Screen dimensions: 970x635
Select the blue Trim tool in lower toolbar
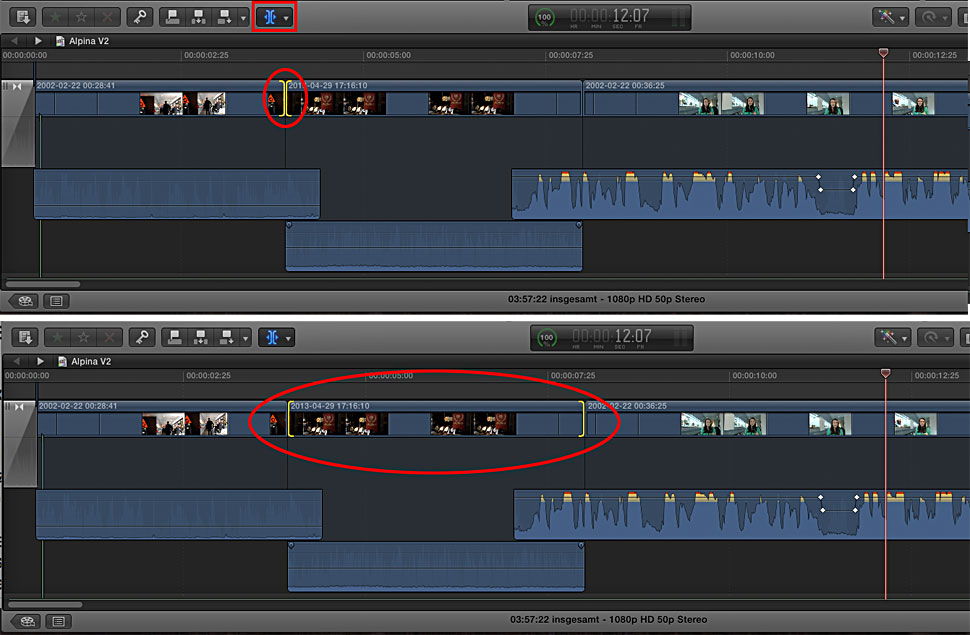tap(272, 337)
